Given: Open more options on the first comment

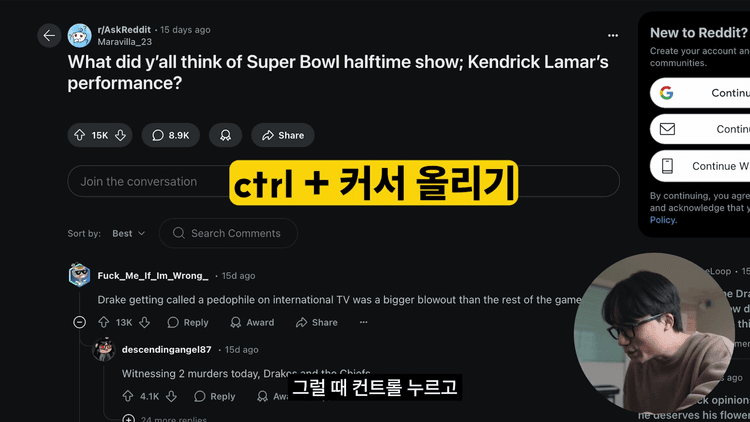Looking at the screenshot, I should (x=364, y=322).
